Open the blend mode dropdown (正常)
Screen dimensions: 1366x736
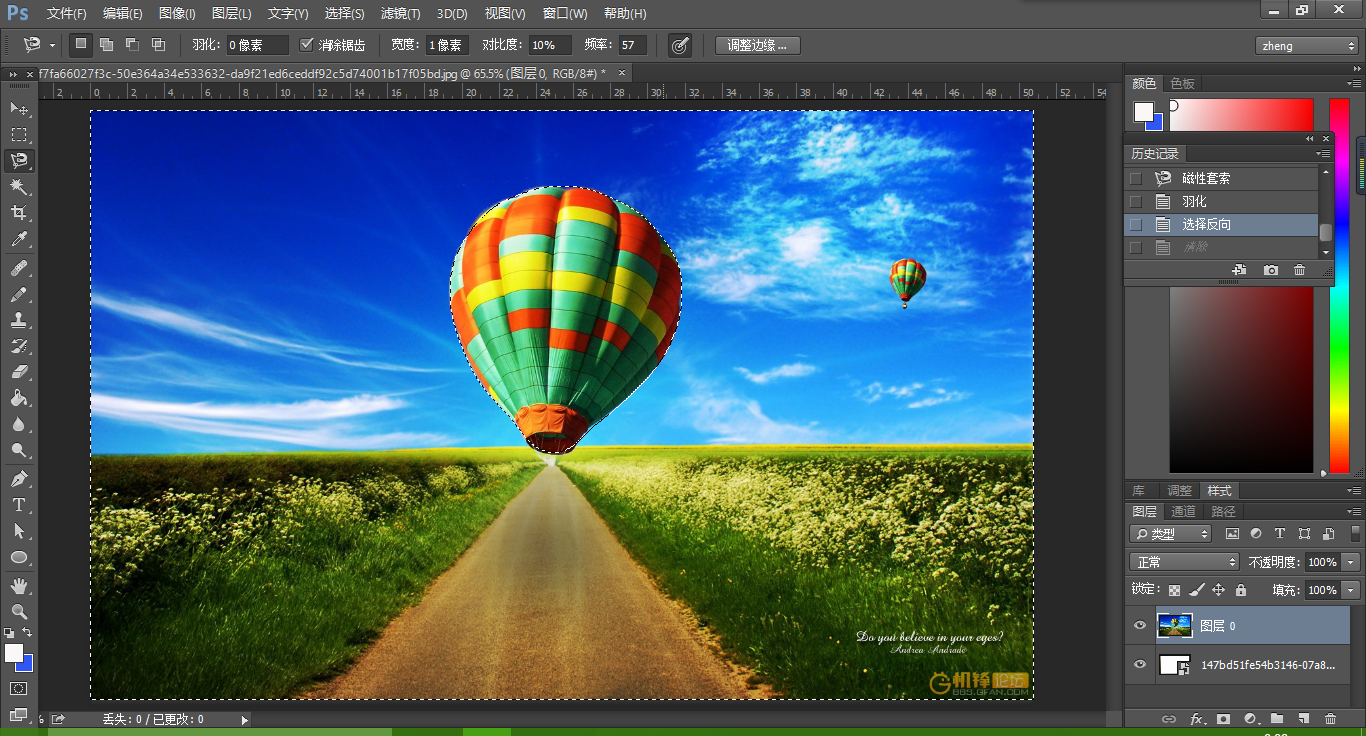1184,562
